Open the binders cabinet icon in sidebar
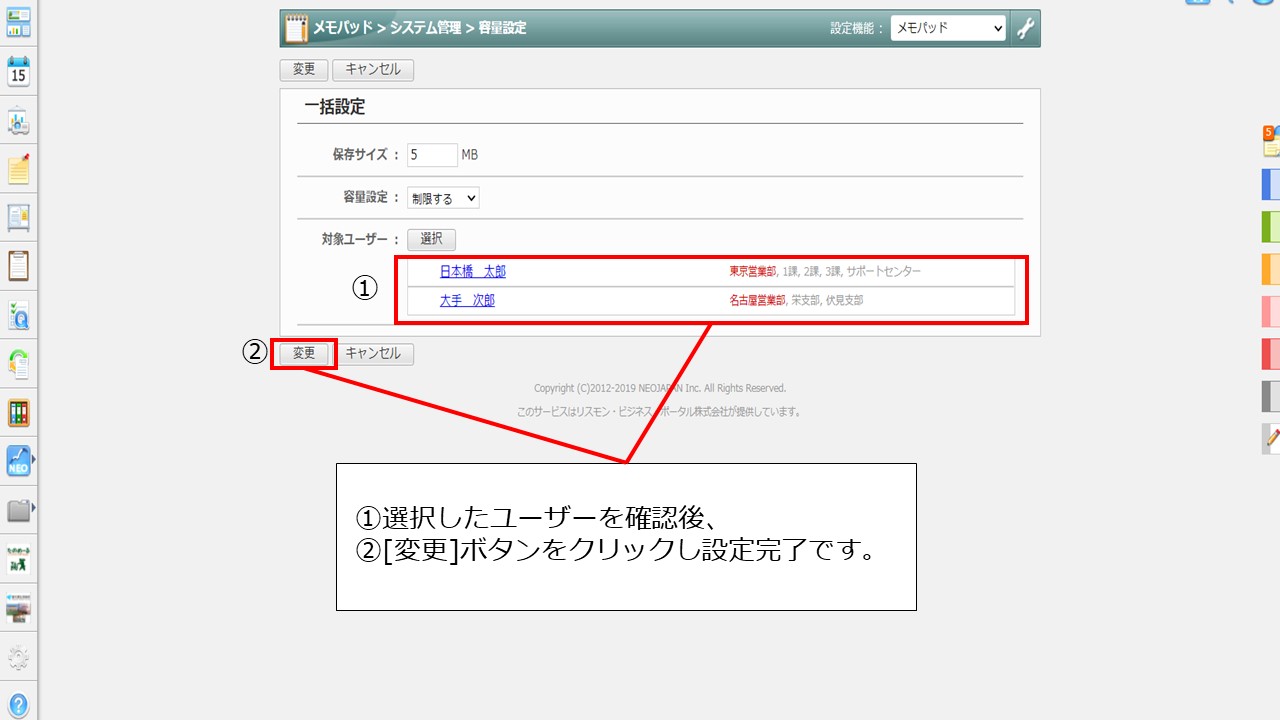This screenshot has width=1280, height=720. [18, 412]
